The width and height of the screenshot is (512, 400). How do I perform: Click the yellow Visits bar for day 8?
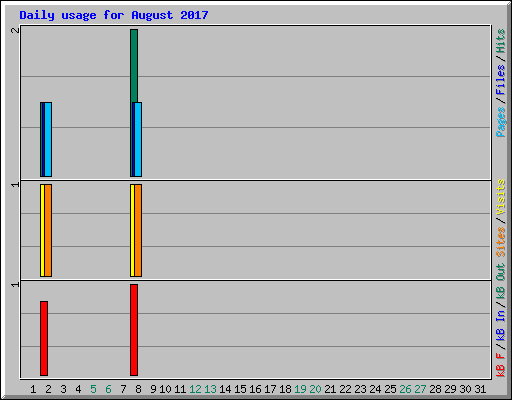click(x=132, y=230)
